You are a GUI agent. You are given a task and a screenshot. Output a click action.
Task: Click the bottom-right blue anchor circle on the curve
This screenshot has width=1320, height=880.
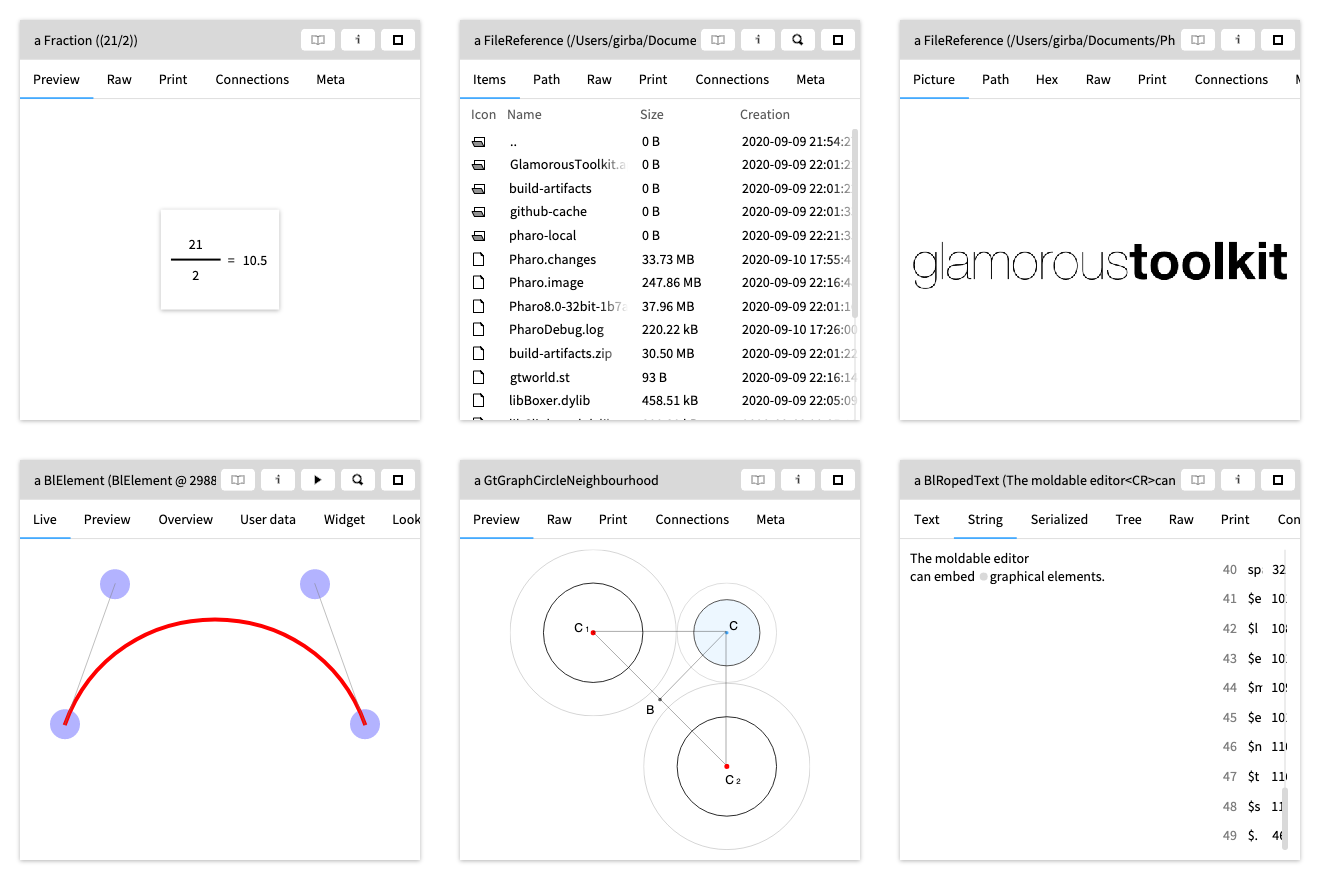pyautogui.click(x=365, y=724)
